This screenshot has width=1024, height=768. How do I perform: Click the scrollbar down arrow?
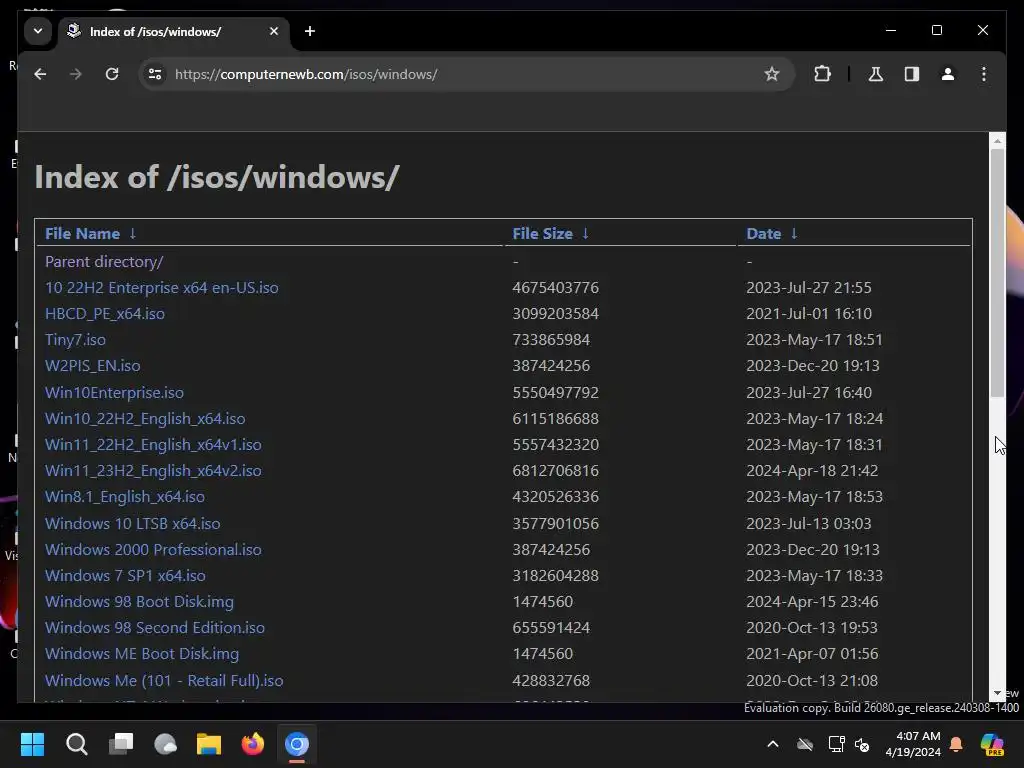pos(997,693)
